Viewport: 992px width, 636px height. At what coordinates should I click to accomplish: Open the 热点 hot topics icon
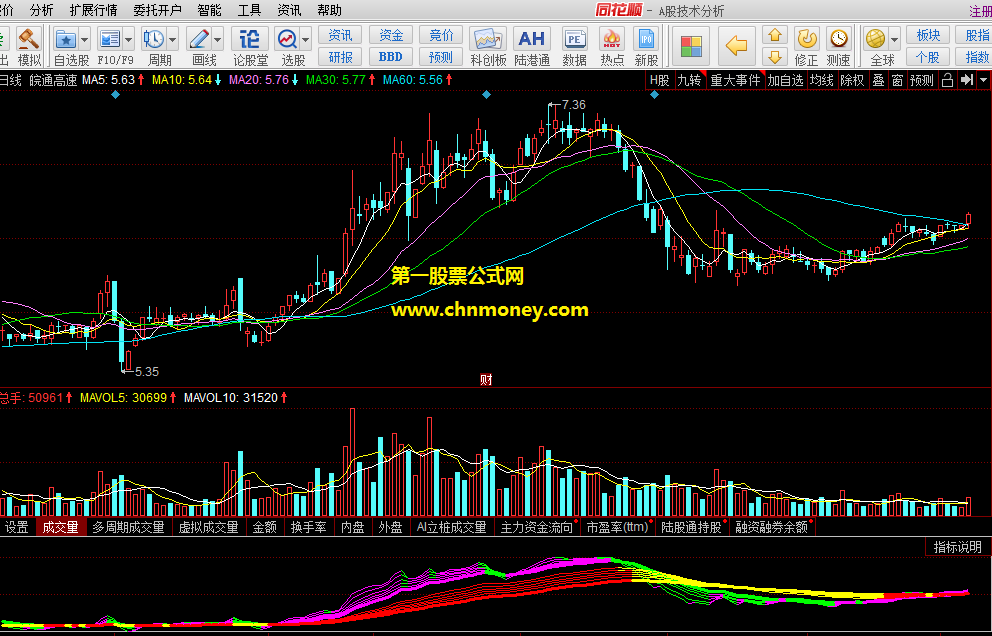coord(611,39)
